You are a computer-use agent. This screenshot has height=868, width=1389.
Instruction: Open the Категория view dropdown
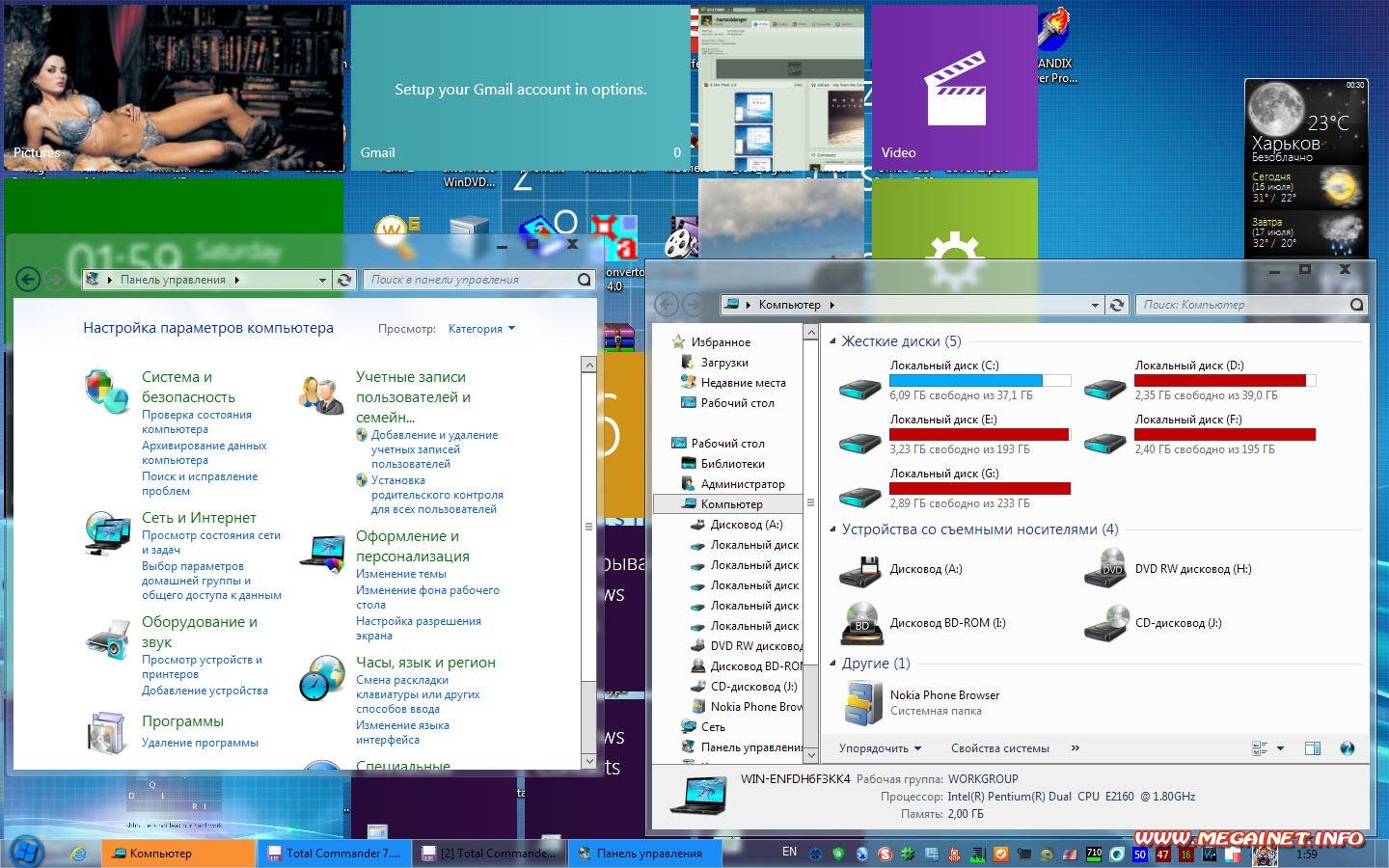click(481, 329)
